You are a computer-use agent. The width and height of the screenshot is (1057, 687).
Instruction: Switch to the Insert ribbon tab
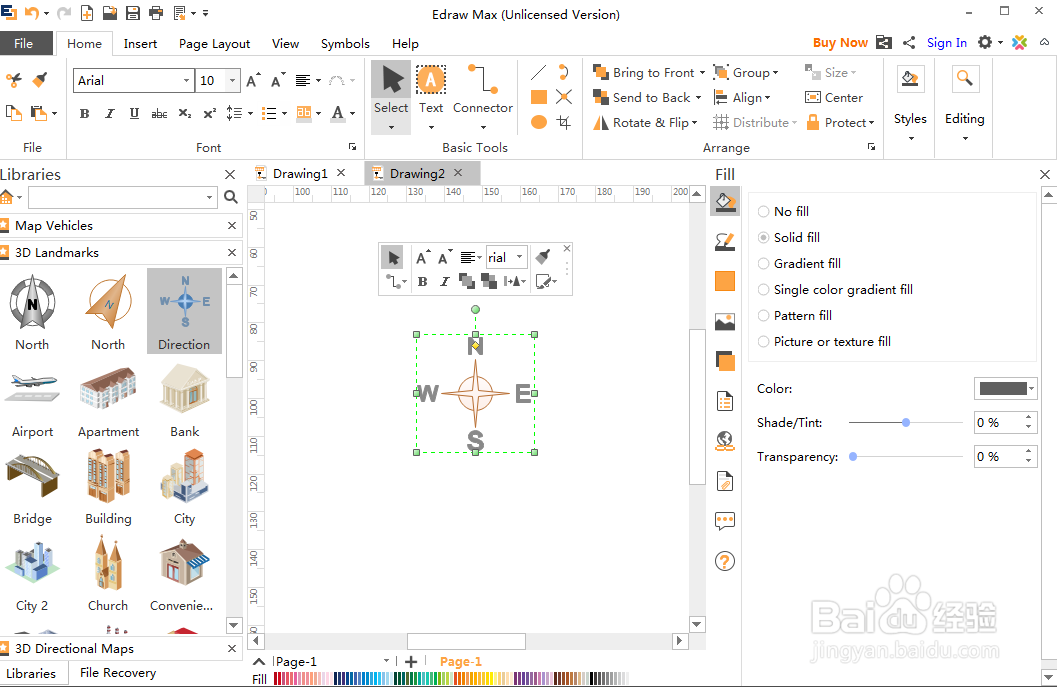[x=140, y=43]
